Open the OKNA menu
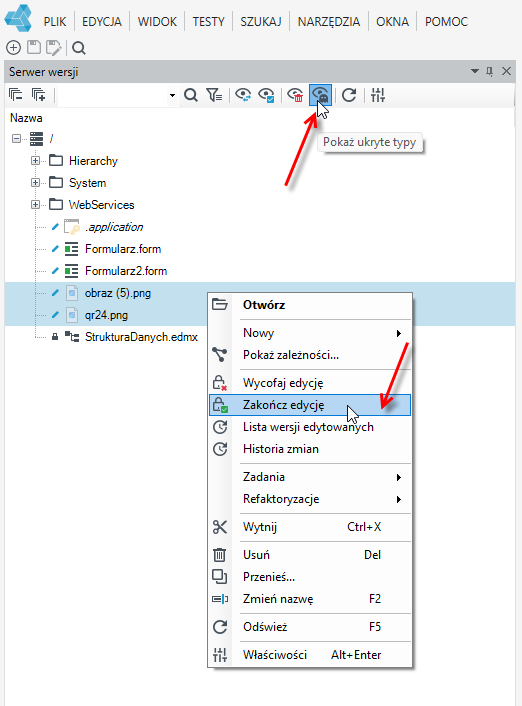522x706 pixels. [392, 22]
